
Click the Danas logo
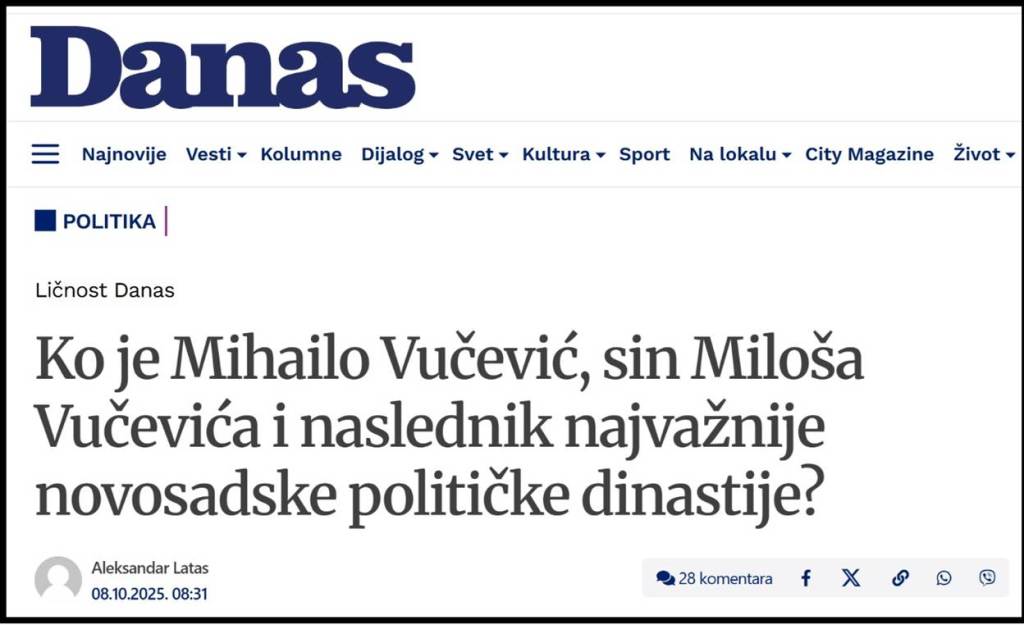222,67
